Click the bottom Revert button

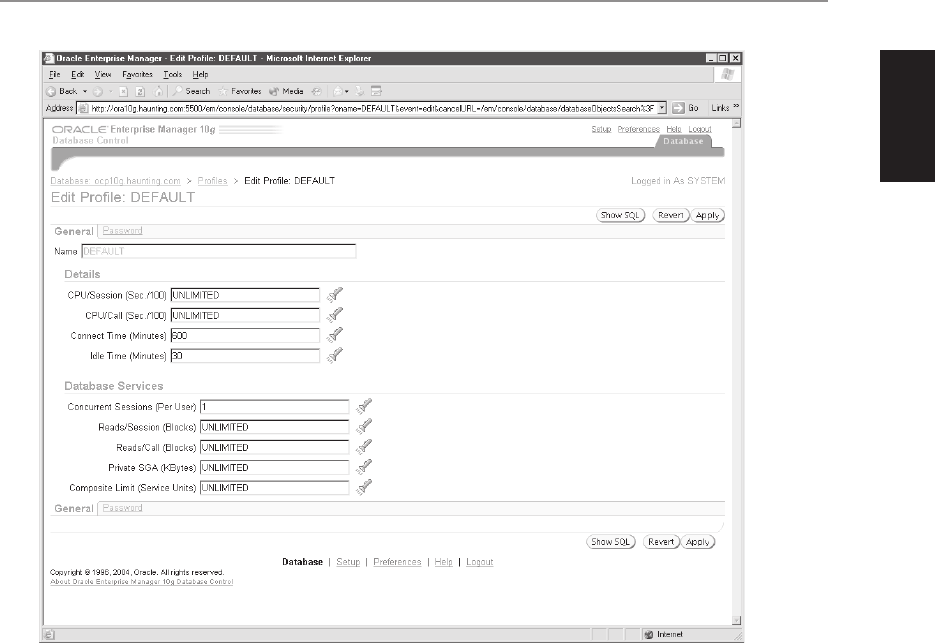[661, 542]
